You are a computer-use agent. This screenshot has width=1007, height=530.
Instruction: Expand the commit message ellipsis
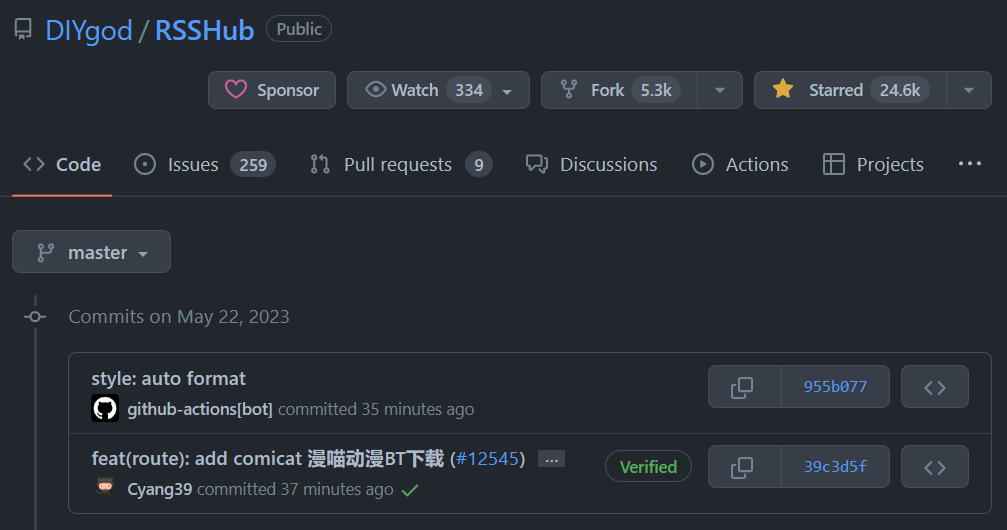pos(551,459)
